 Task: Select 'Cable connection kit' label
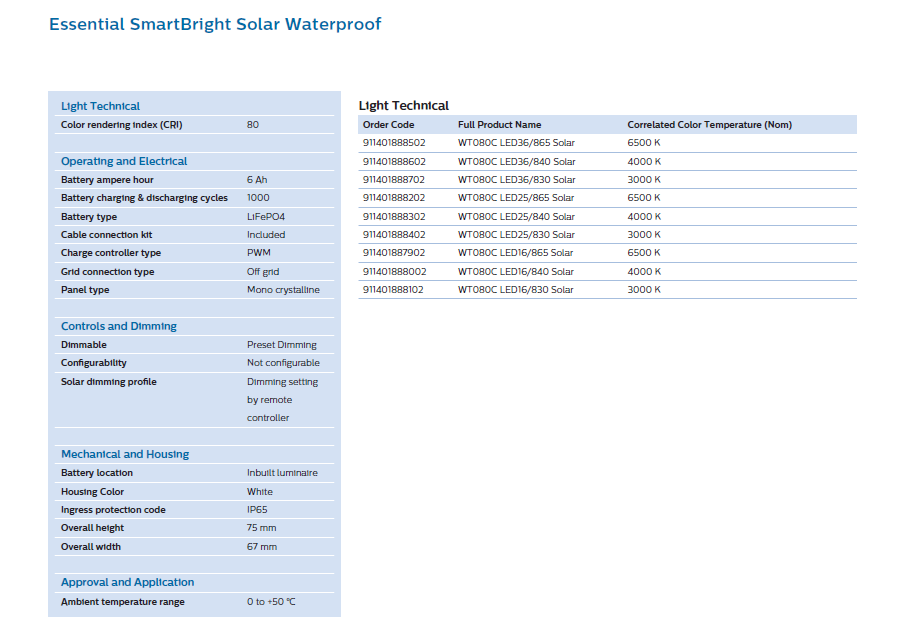pos(107,234)
